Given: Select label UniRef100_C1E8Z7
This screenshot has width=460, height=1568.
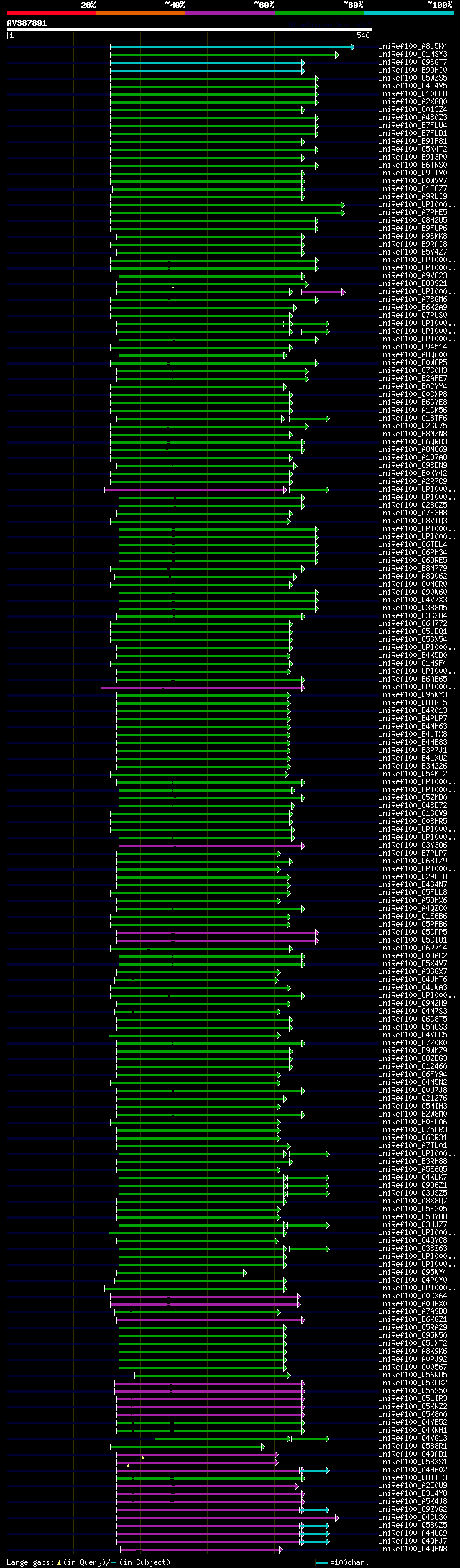Looking at the screenshot, I should (413, 189).
